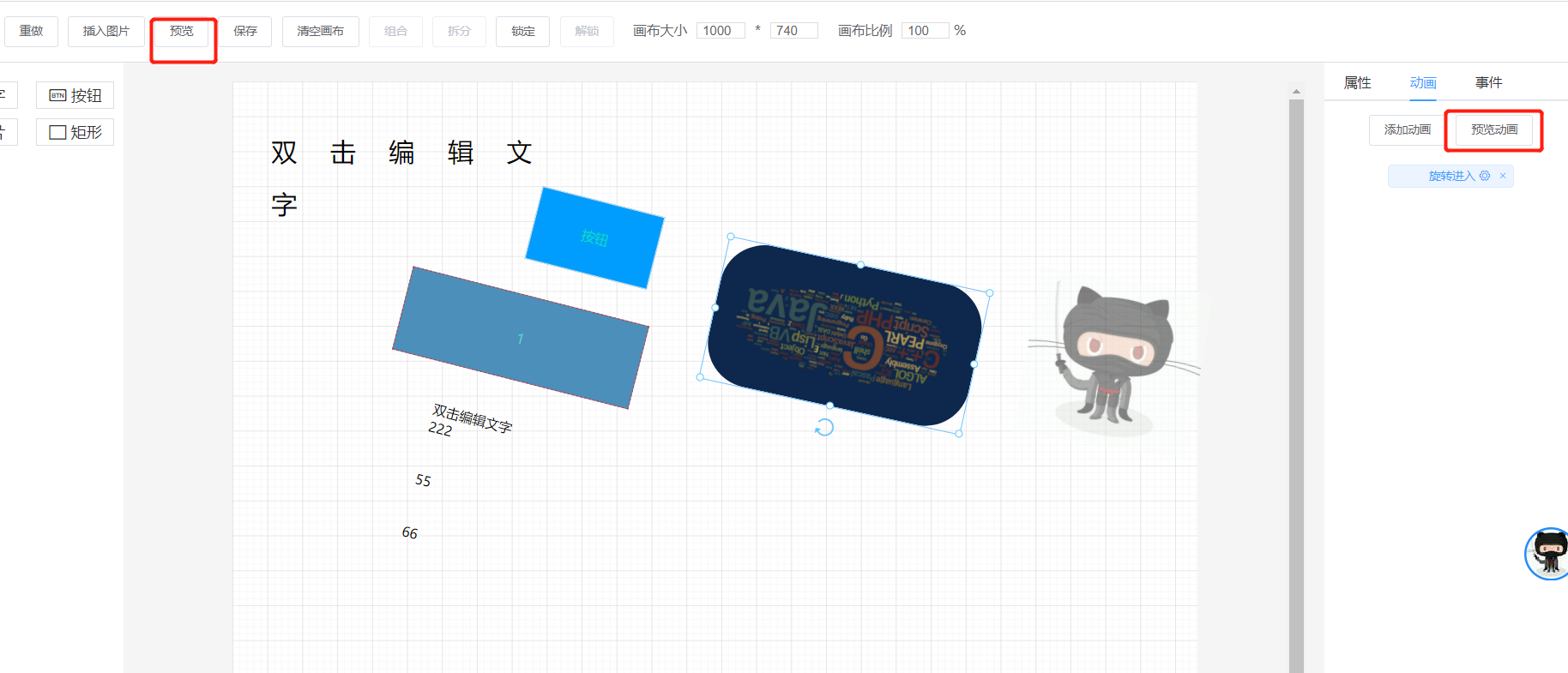Click the 添加动画 button
1568x673 pixels.
point(1408,129)
